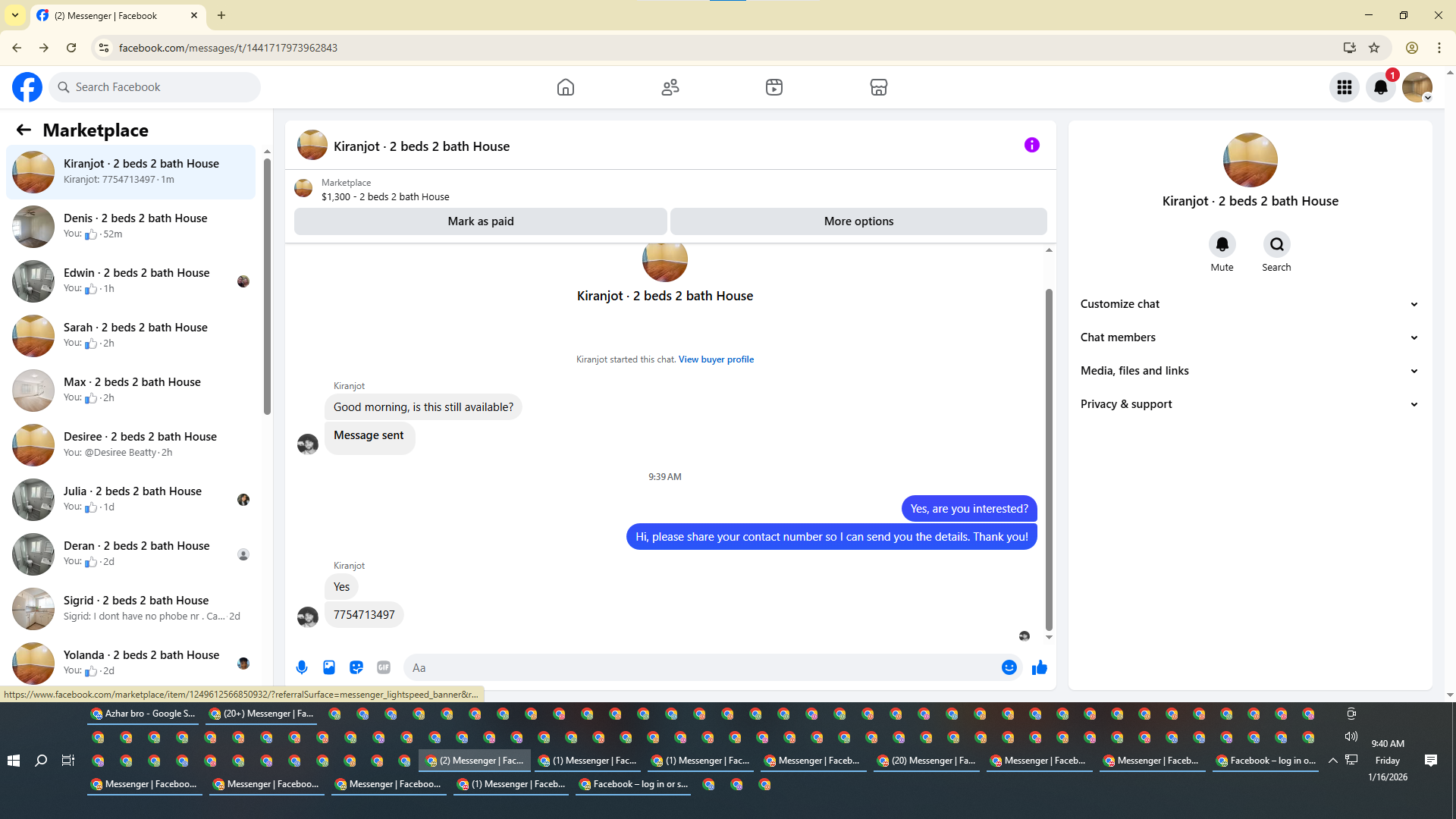Open the Video tab in Facebook header
1456x819 pixels.
pos(773,87)
